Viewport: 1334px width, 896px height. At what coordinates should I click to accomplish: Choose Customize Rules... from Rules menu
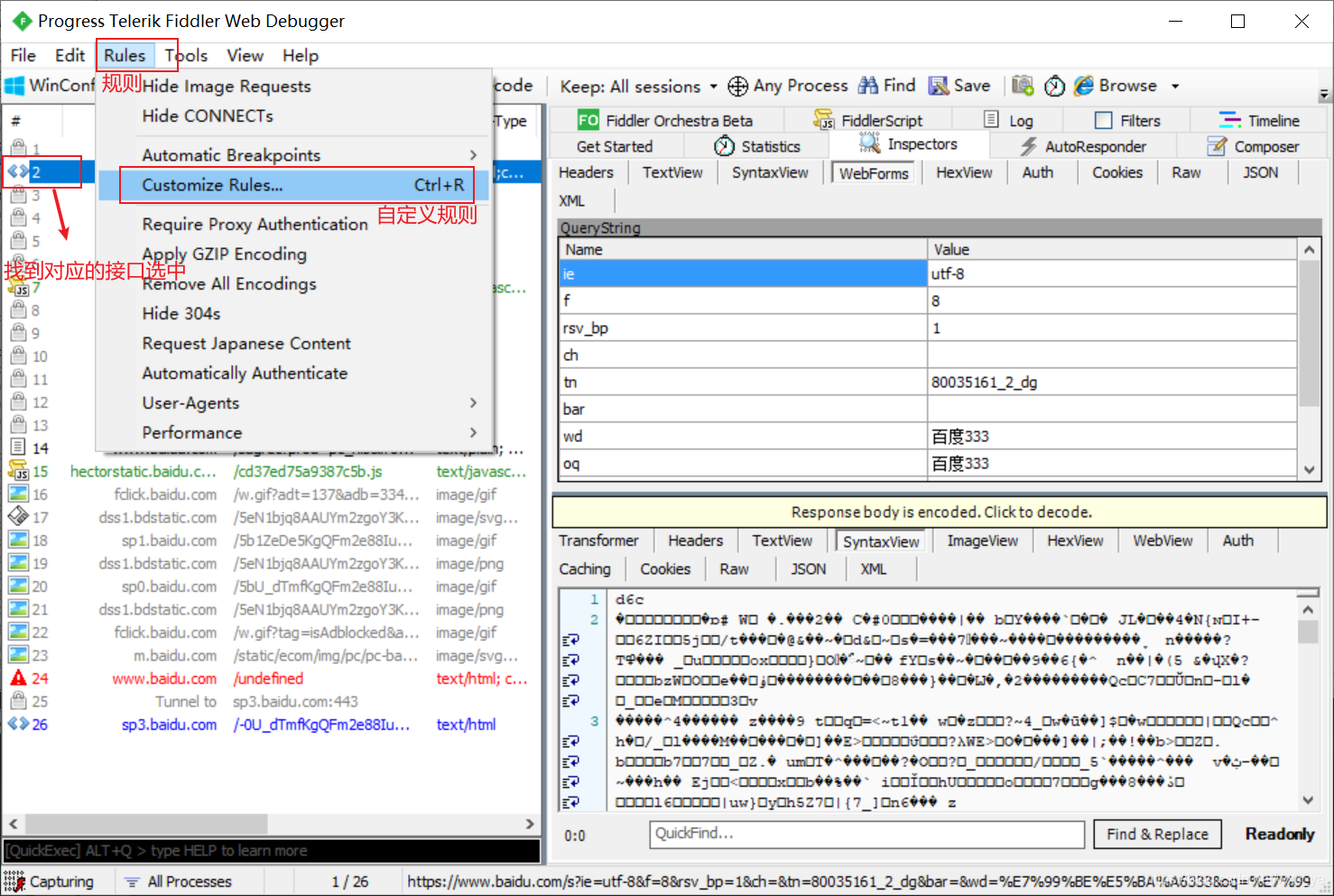[x=293, y=185]
